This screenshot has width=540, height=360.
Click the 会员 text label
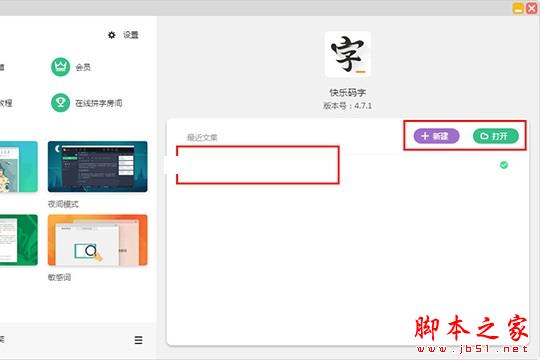pyautogui.click(x=83, y=67)
